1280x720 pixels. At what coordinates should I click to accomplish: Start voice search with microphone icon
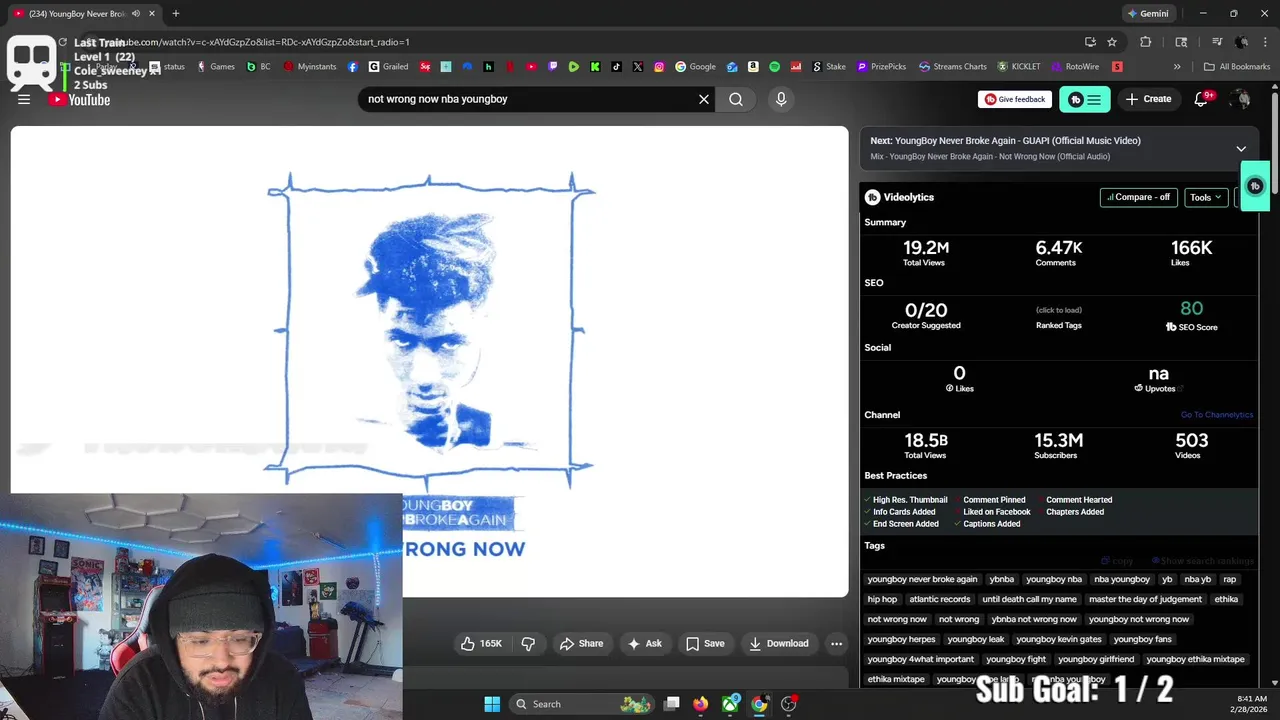[x=781, y=99]
